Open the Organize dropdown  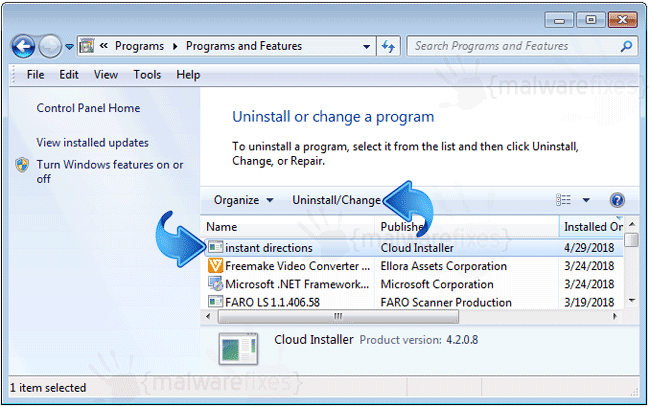(x=243, y=200)
